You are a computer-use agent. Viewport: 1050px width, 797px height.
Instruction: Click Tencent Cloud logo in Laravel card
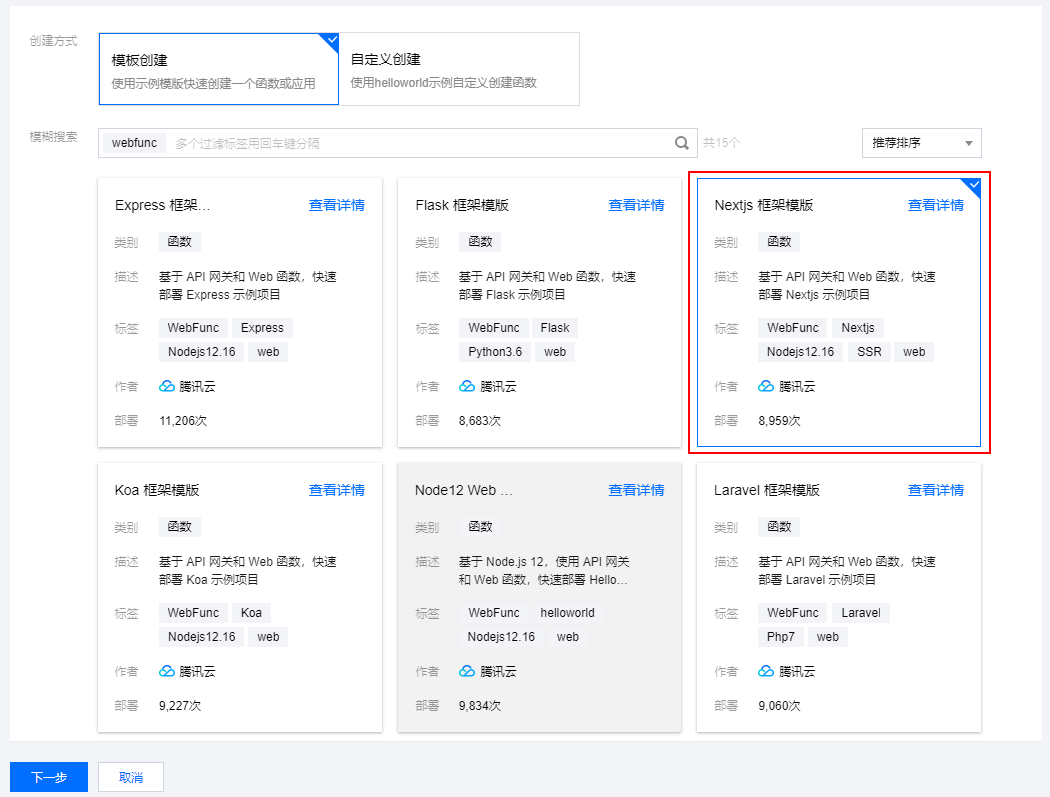766,671
